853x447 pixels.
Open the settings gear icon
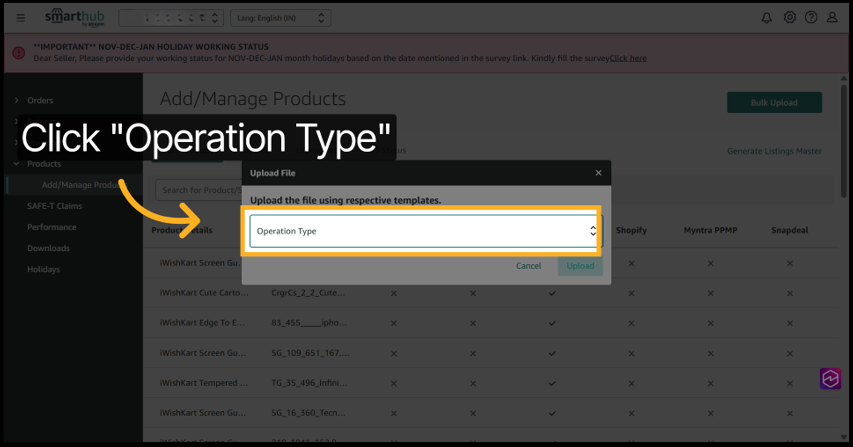pyautogui.click(x=789, y=18)
